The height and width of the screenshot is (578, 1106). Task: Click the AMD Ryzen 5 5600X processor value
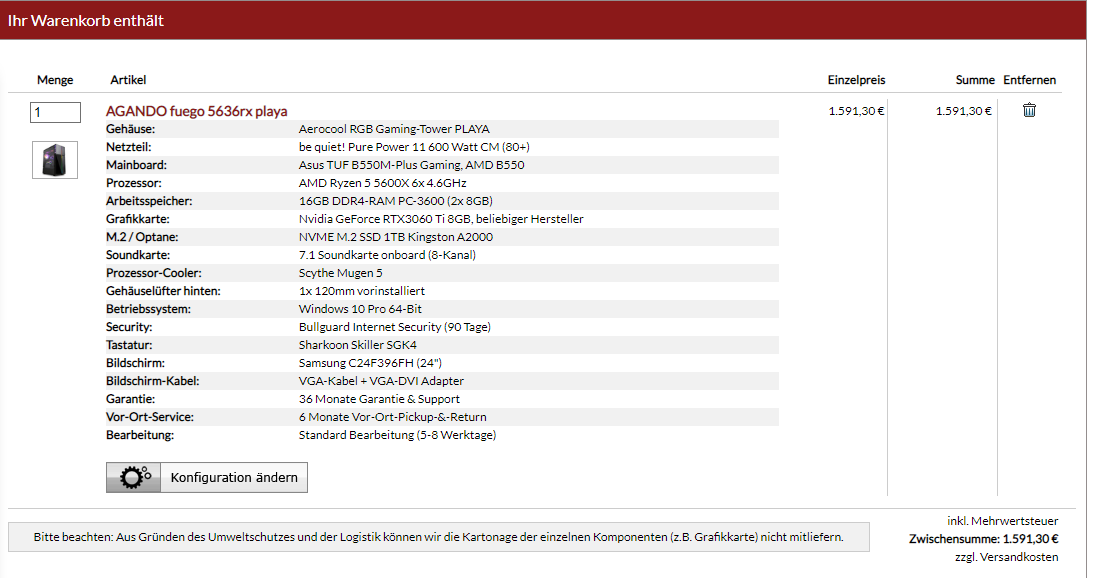(382, 183)
